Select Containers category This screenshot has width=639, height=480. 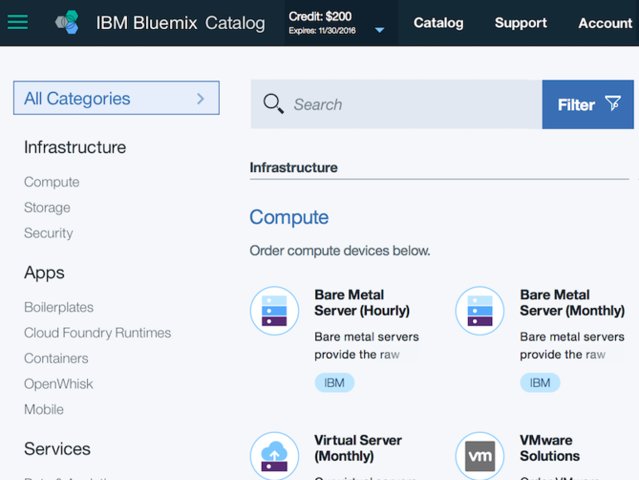[x=56, y=358]
